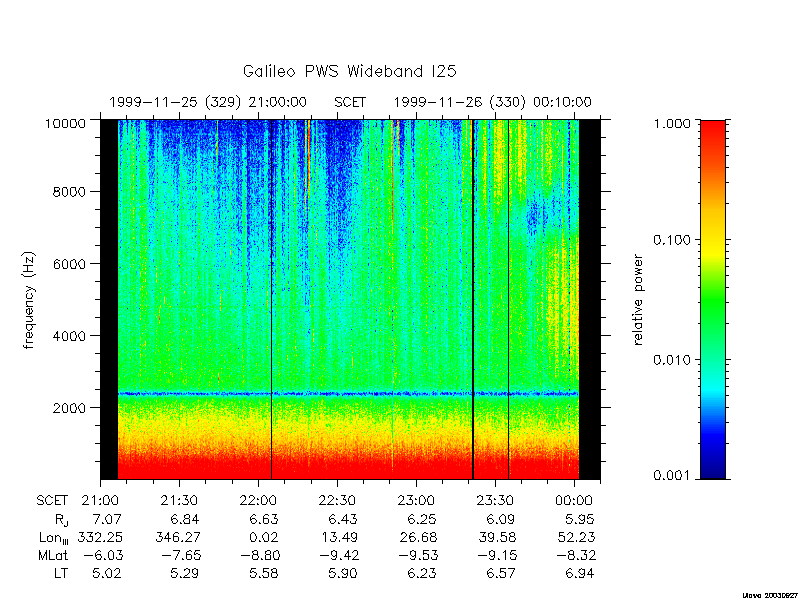The image size is (800, 600).
Task: Click the longitude value 26.68
Action: click(x=418, y=537)
